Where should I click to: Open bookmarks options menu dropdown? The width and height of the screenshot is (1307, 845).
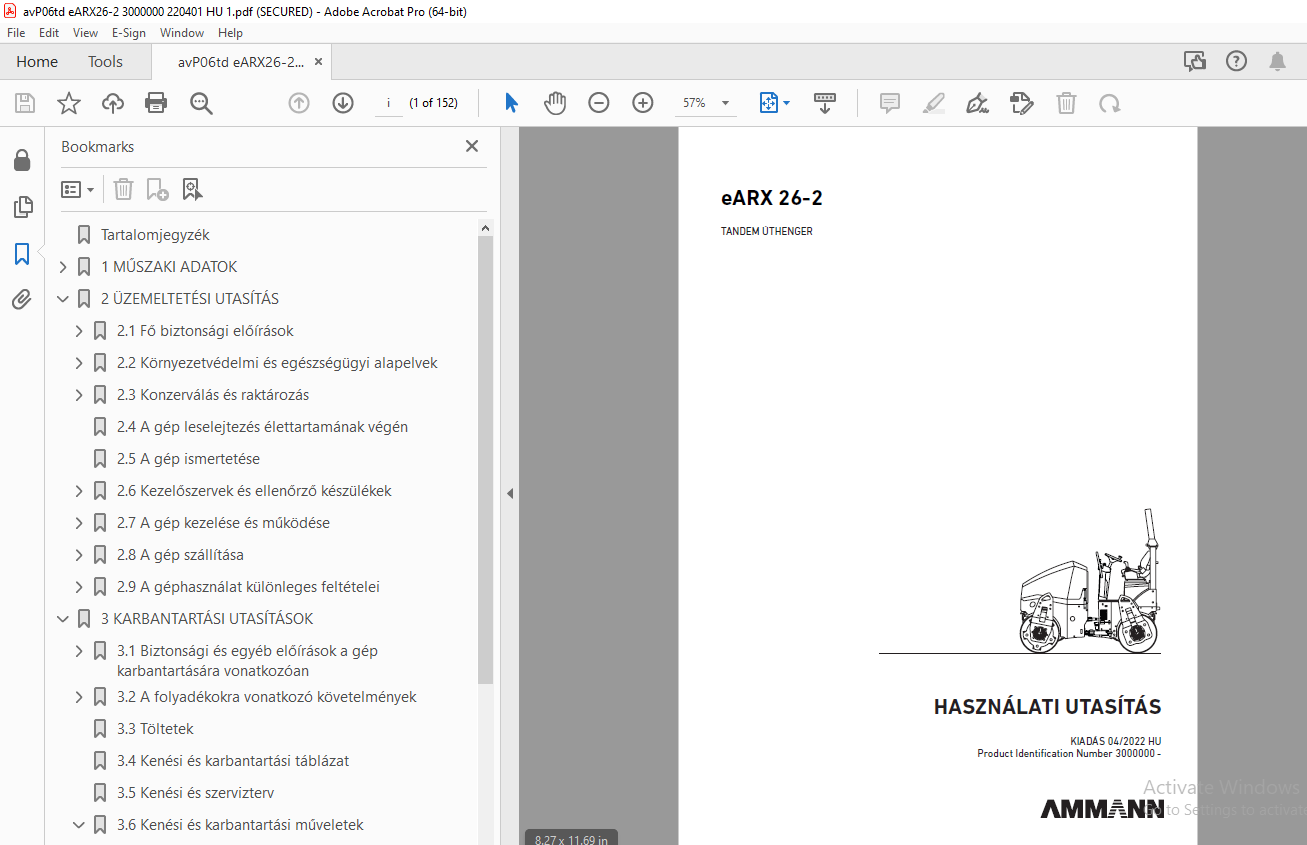pos(78,189)
